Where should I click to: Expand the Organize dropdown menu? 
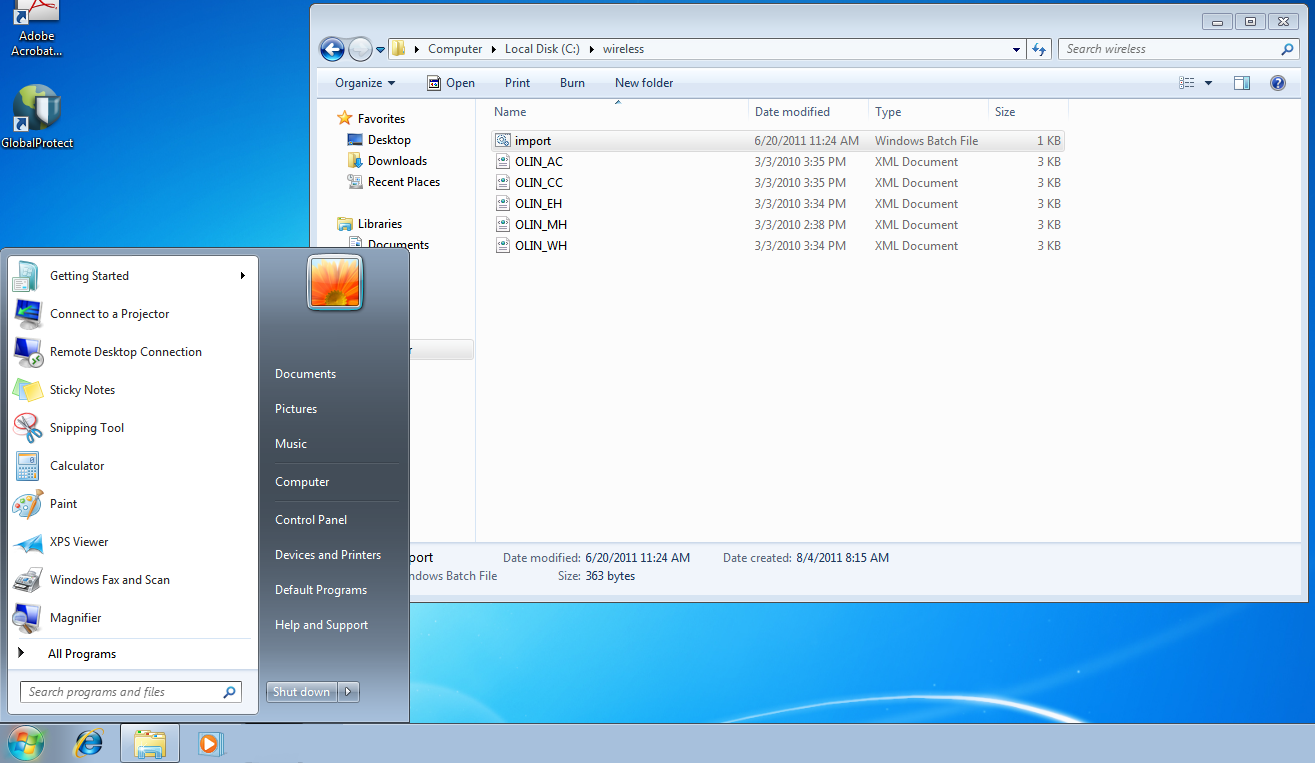tap(365, 83)
